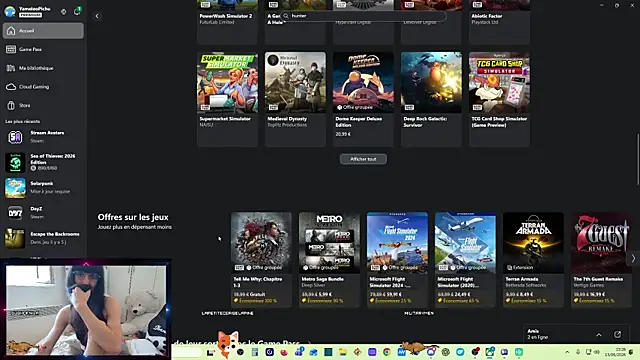Open Metro Saga Bundle deal
640x360 pixels.
click(x=329, y=260)
